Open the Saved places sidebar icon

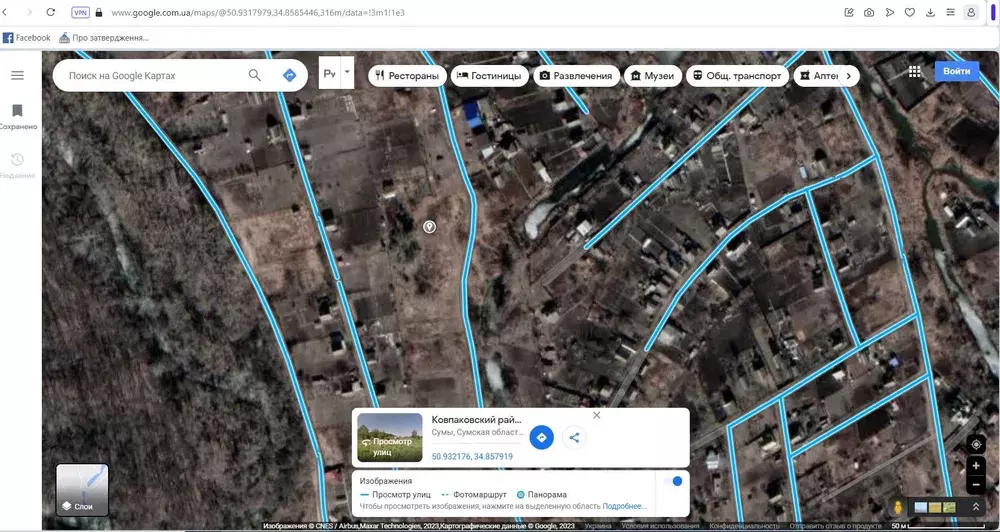(x=17, y=111)
